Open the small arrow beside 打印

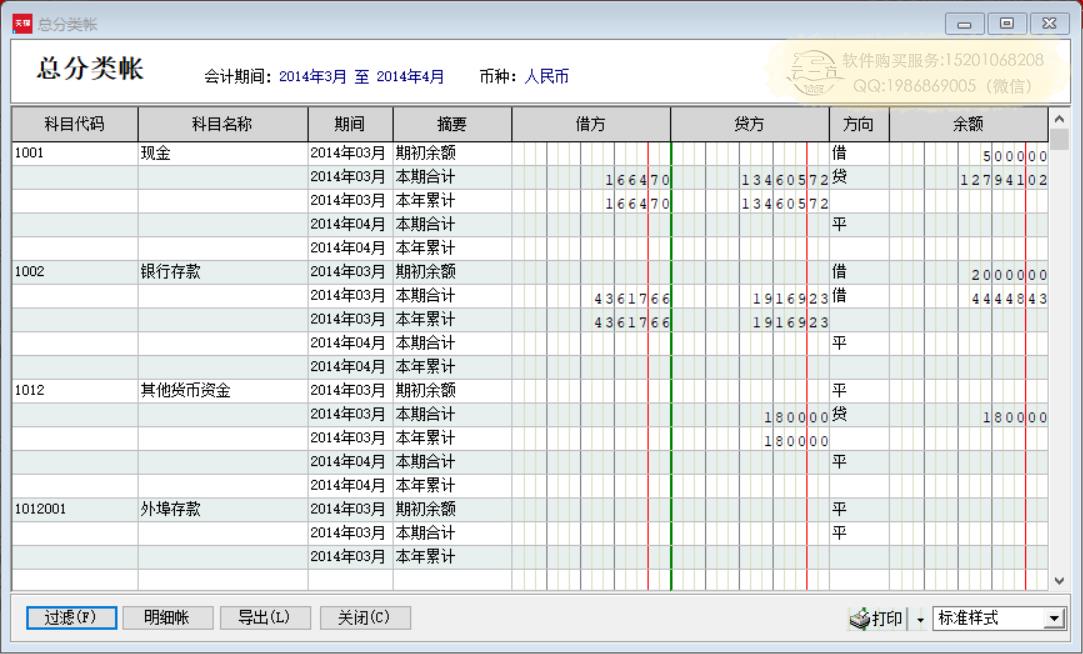click(x=919, y=619)
